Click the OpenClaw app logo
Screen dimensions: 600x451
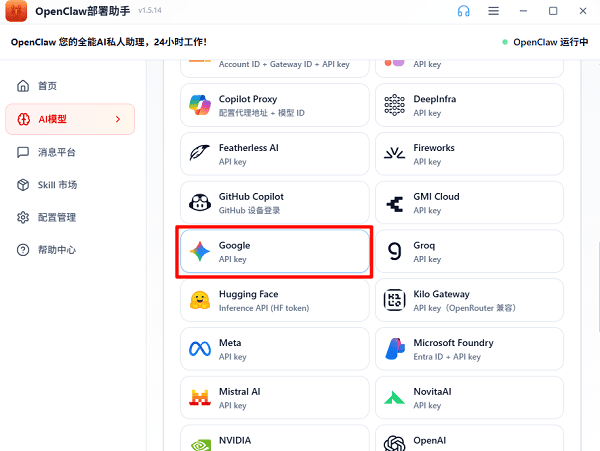16,11
